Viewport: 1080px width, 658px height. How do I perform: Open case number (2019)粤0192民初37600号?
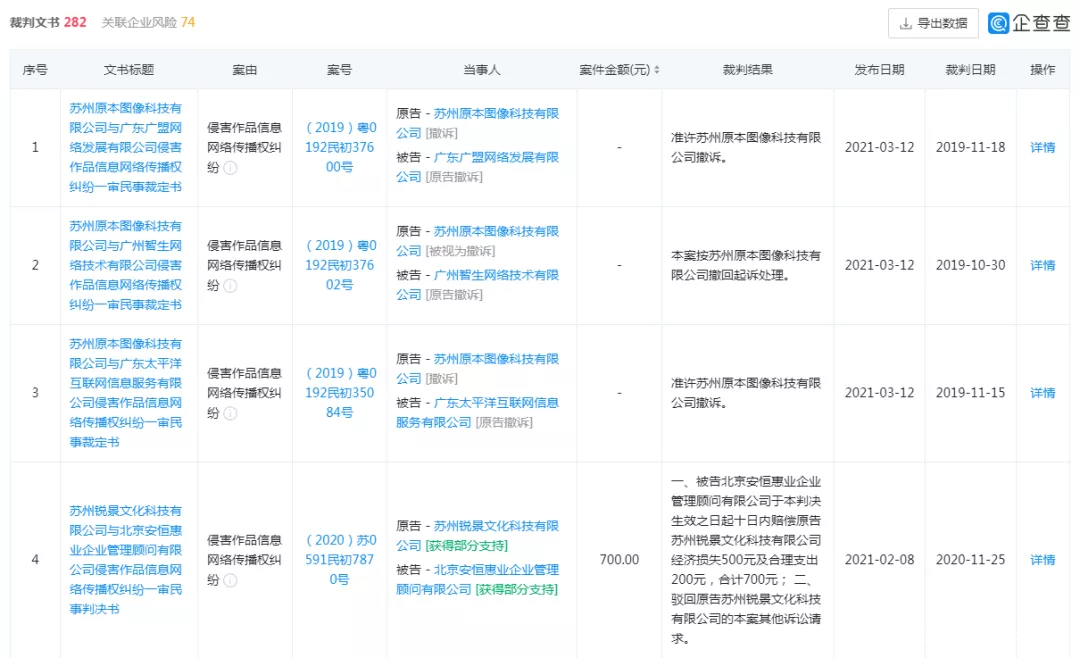[340, 147]
